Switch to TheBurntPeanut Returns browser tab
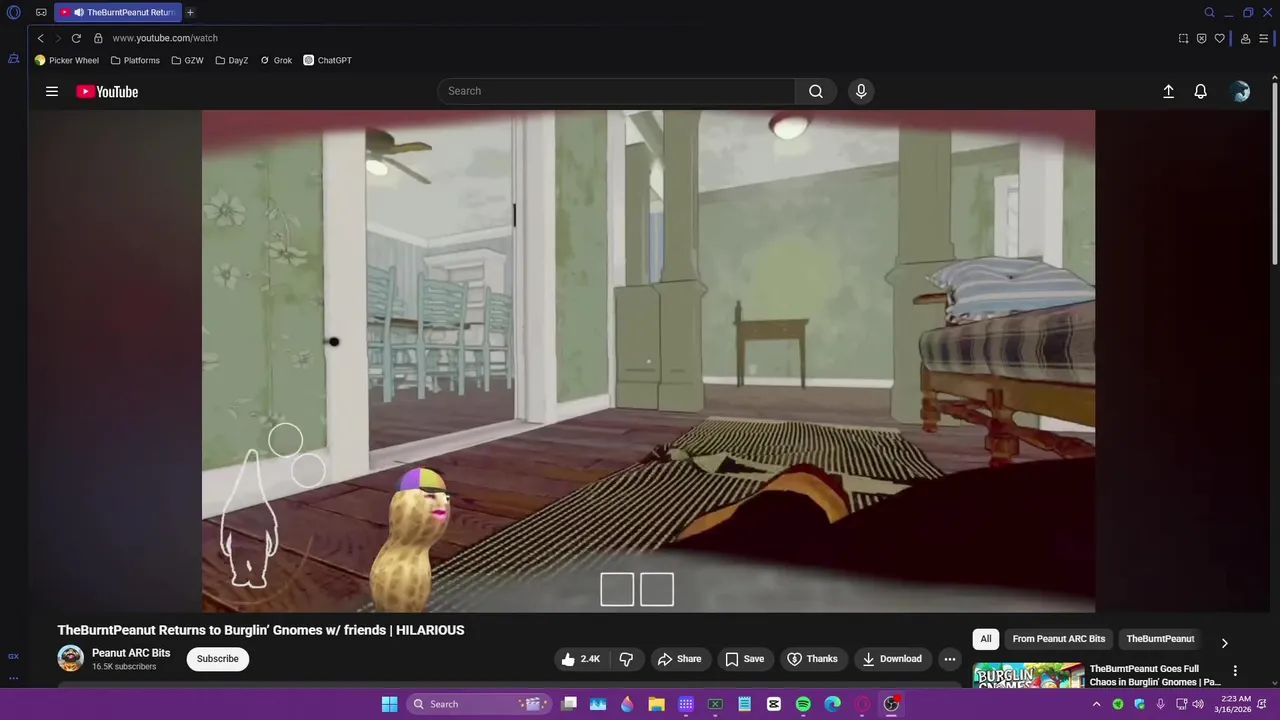The image size is (1280, 720). [118, 12]
